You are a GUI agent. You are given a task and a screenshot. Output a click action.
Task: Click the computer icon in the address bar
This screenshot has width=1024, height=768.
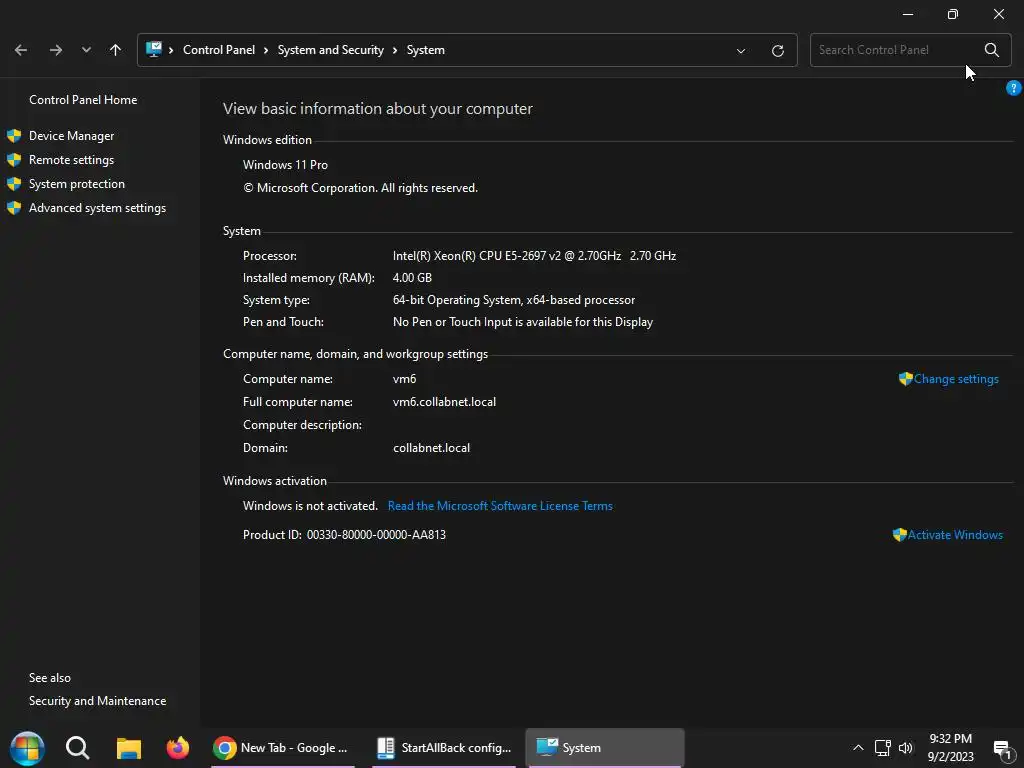coord(153,50)
